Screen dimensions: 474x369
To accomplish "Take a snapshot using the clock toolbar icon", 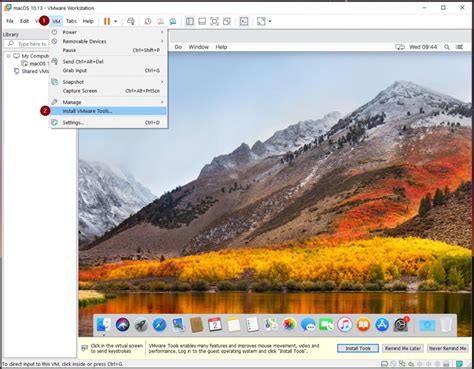I will pos(148,21).
